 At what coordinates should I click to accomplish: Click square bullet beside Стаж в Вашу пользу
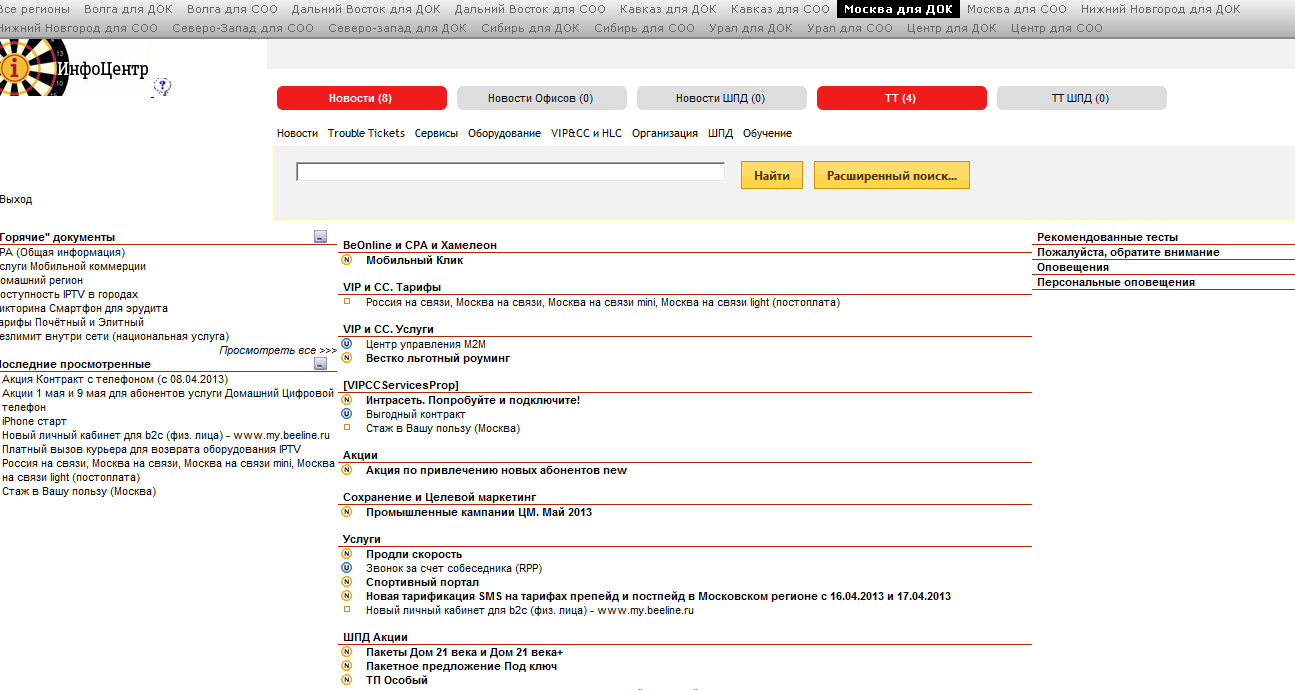pos(347,427)
